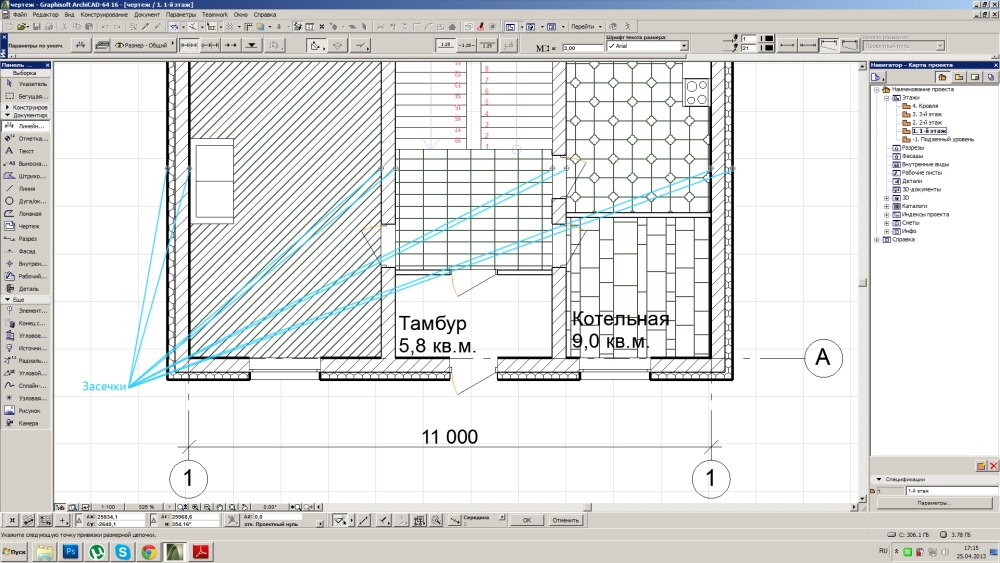Image resolution: width=1000 pixels, height=563 pixels.
Task: Open the Перейти dropdown in toolbar
Action: (x=585, y=27)
